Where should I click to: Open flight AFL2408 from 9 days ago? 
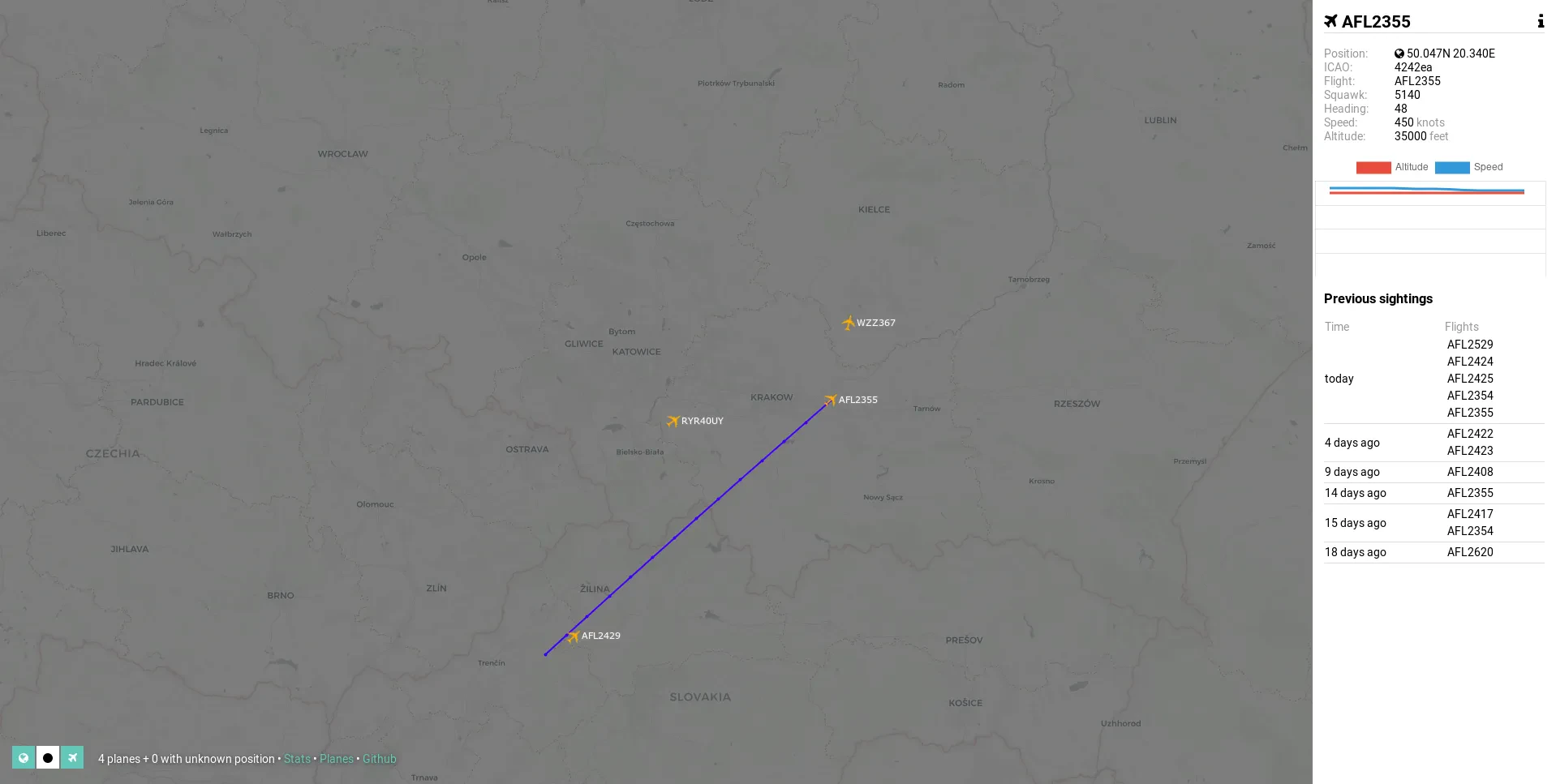(1470, 472)
